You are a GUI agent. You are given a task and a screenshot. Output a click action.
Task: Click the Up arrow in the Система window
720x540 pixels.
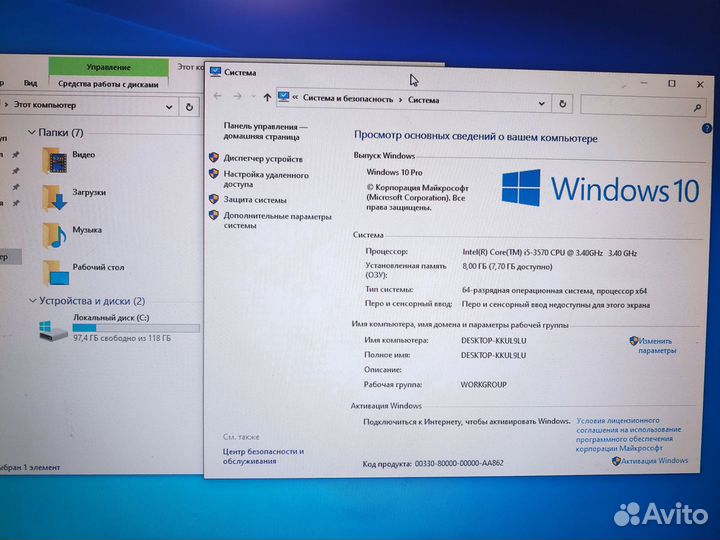coord(267,98)
